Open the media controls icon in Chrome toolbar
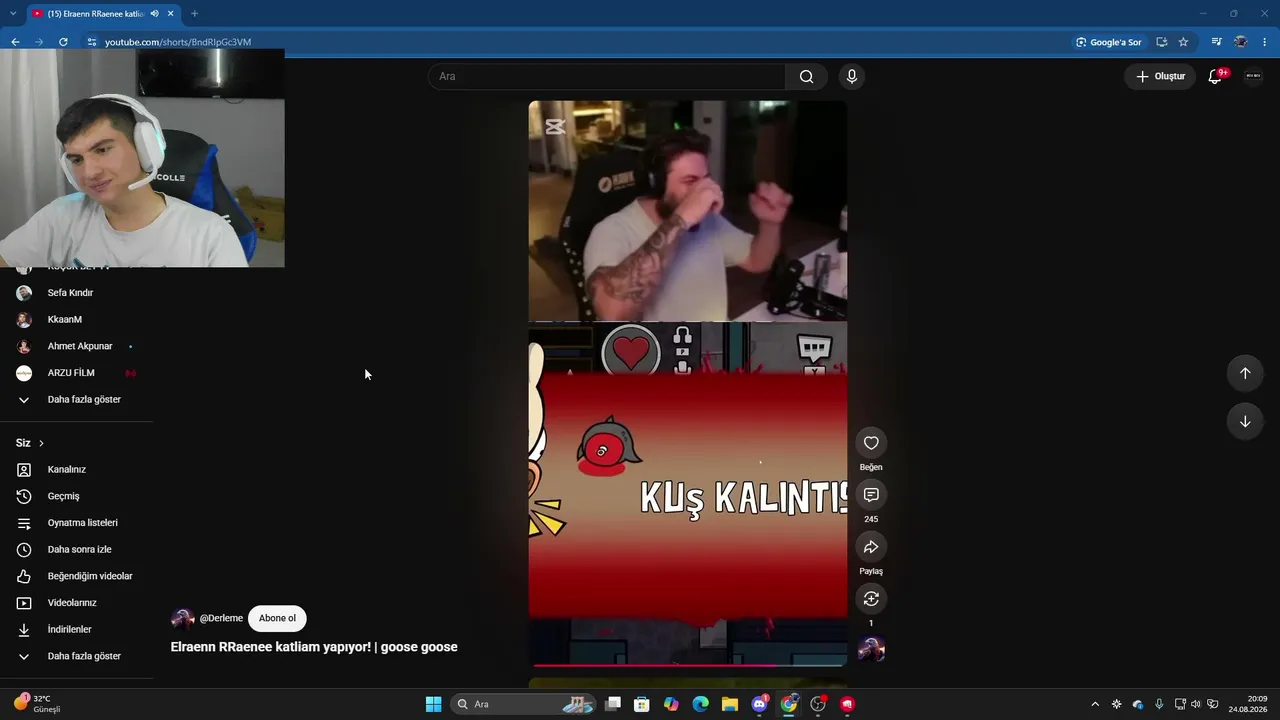This screenshot has width=1280, height=720. [x=1216, y=42]
